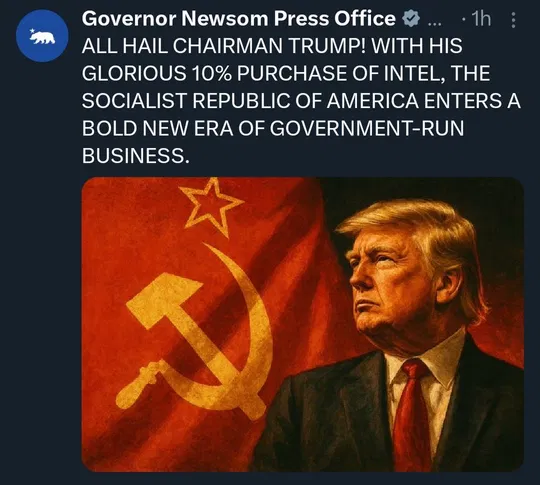Click the truncated handle ellipsis after badge

pos(434,24)
